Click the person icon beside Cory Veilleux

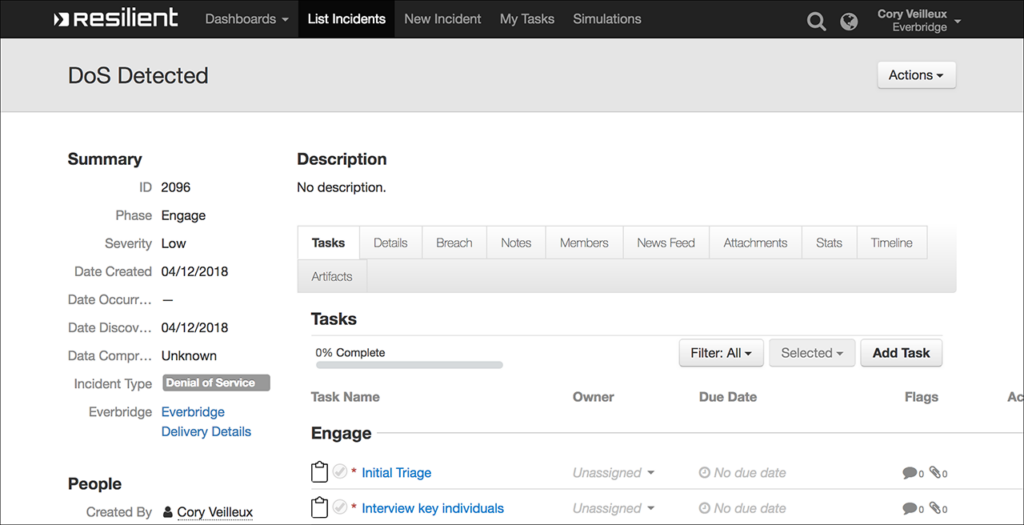pos(168,512)
